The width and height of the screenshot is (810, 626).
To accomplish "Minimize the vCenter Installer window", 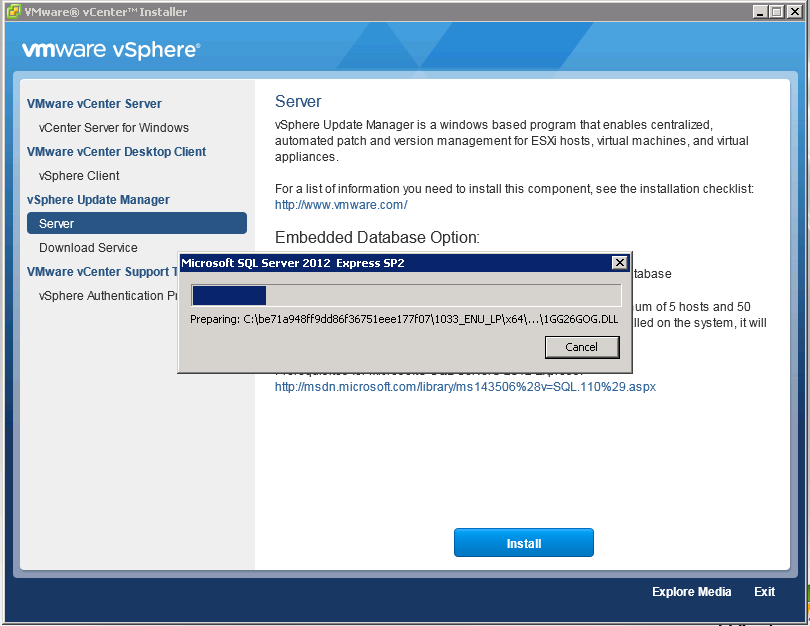I will coord(760,12).
